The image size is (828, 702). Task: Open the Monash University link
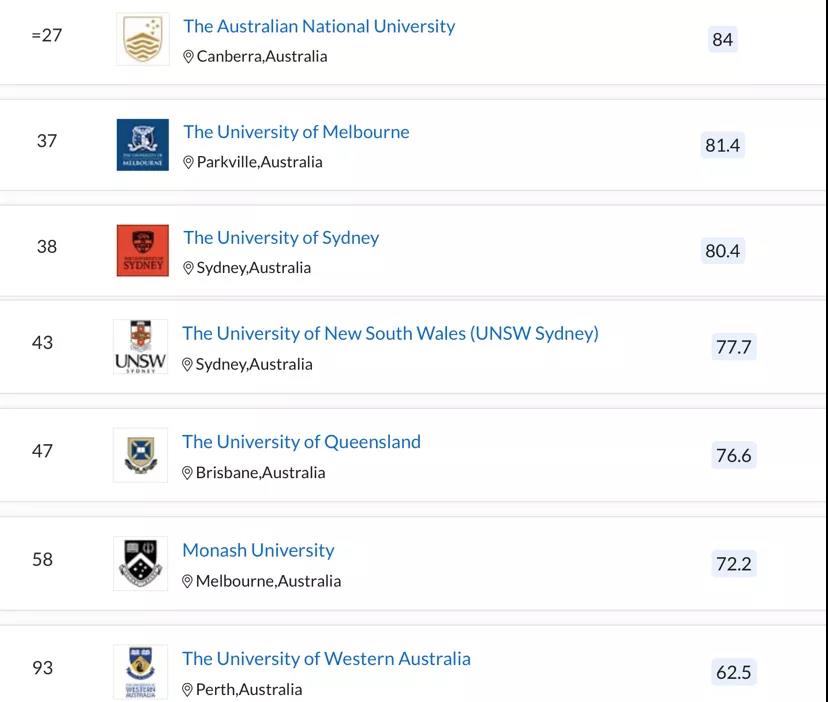pyautogui.click(x=258, y=550)
